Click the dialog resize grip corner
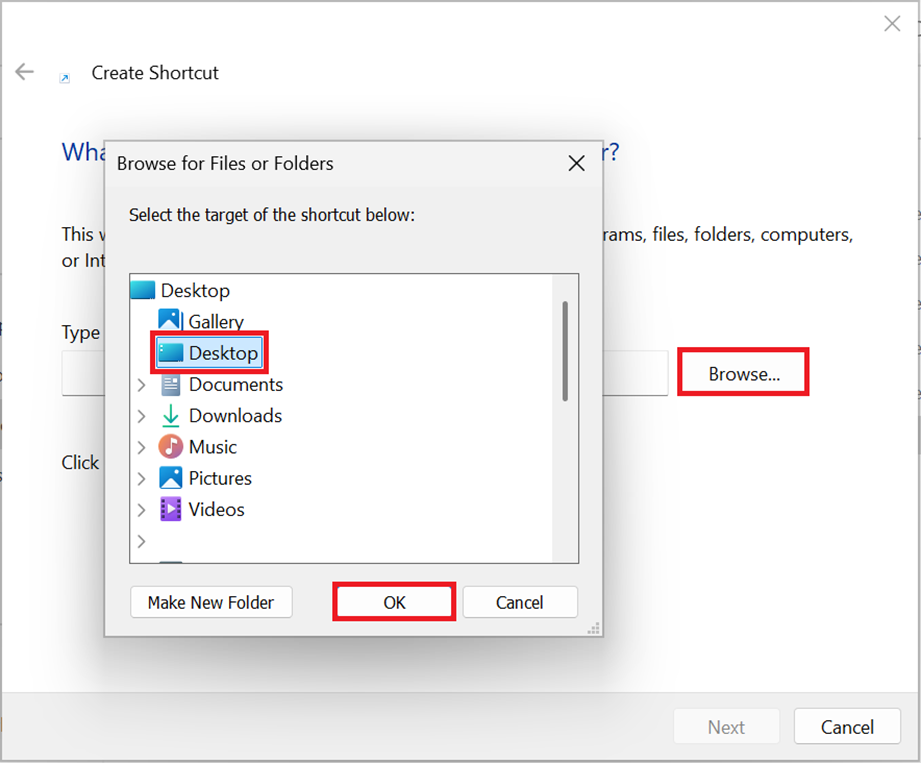The height and width of the screenshot is (763, 921). pyautogui.click(x=594, y=628)
